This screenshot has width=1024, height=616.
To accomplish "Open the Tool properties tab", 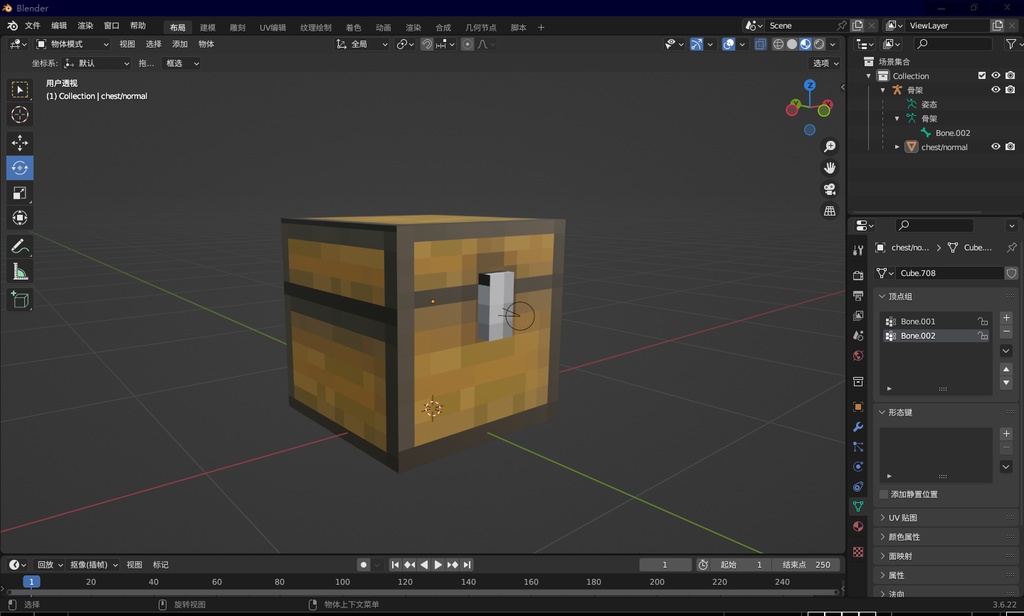I will click(858, 250).
